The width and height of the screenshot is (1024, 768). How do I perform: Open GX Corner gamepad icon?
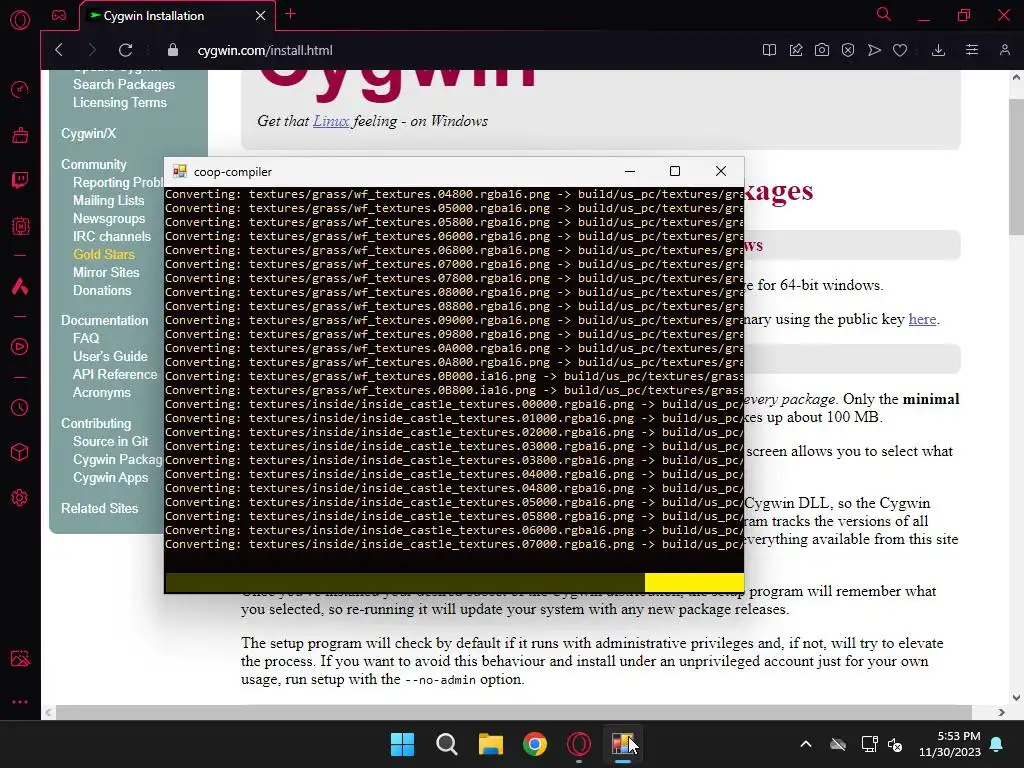pos(59,15)
